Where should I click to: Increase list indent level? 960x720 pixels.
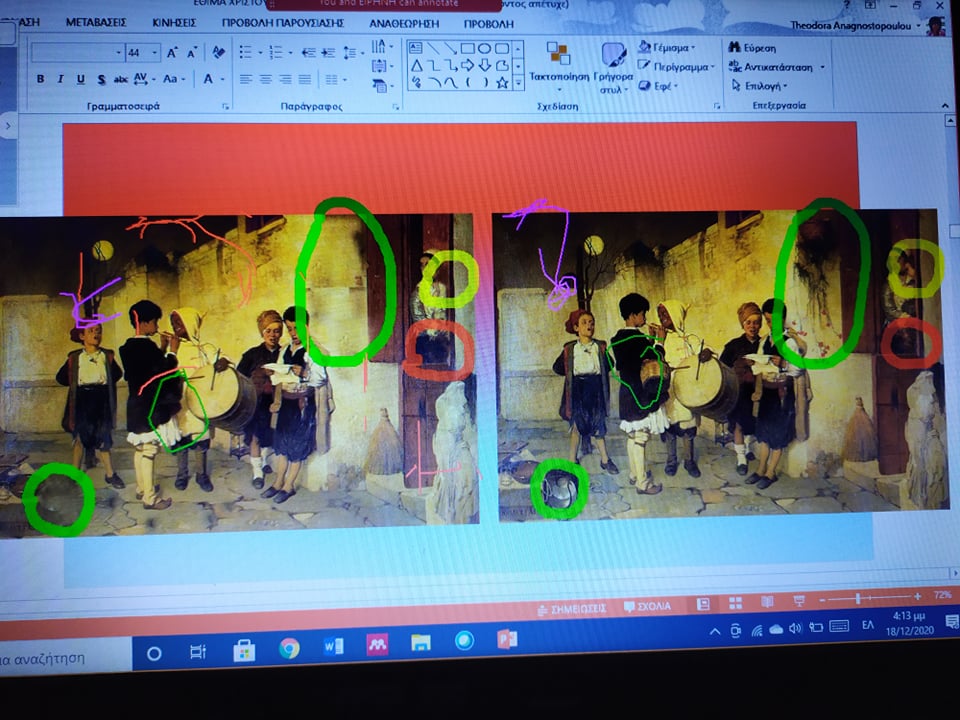tap(328, 53)
